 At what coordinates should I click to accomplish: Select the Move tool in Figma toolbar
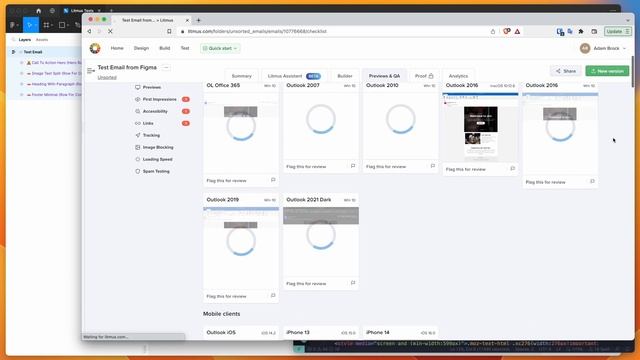pyautogui.click(x=31, y=25)
